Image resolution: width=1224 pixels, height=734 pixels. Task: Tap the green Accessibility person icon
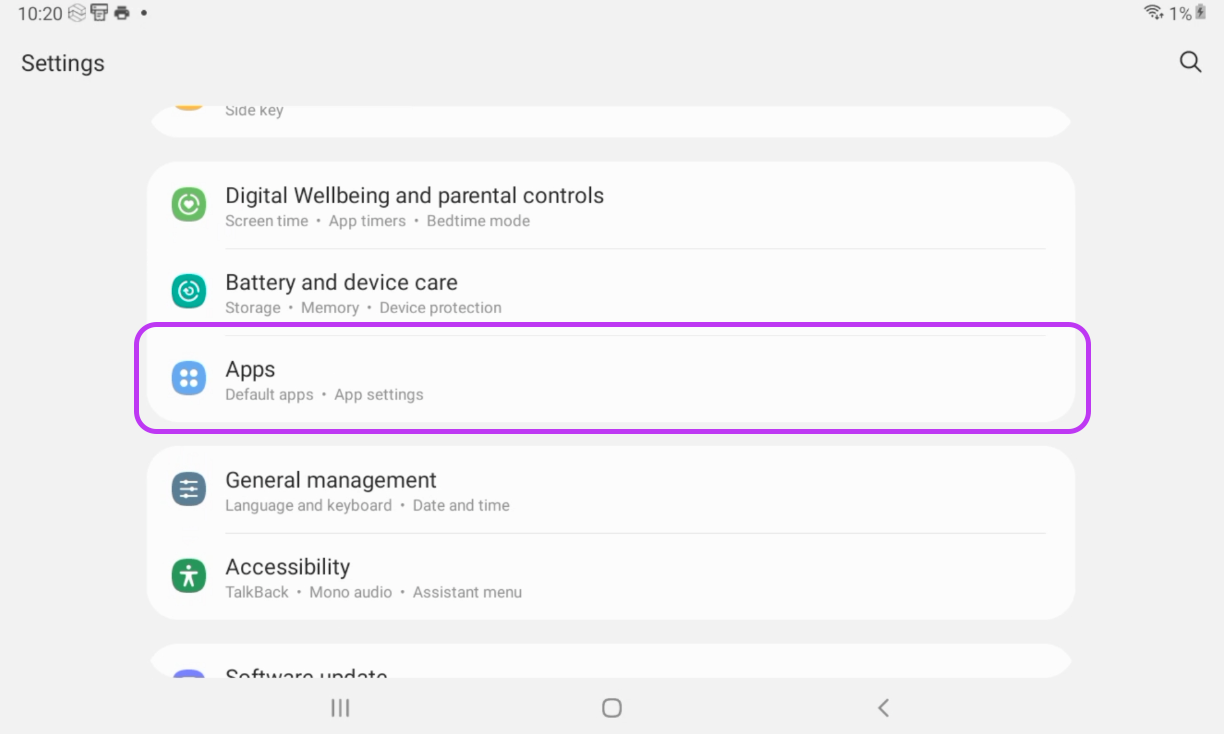tap(189, 577)
